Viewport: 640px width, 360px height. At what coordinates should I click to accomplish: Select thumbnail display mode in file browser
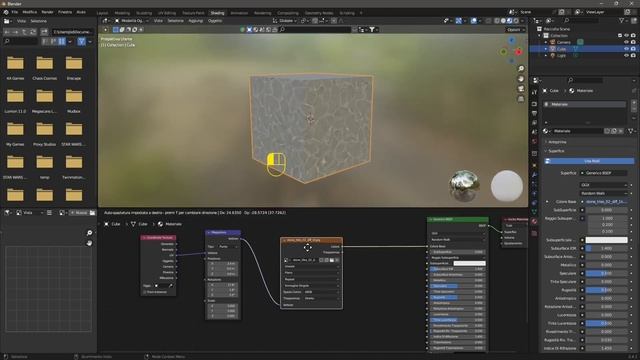pos(62,41)
